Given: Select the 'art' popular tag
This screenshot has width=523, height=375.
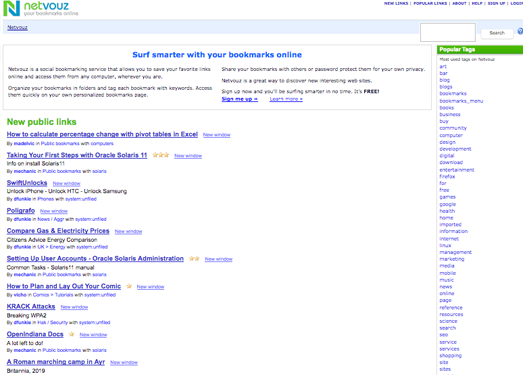Looking at the screenshot, I should pos(443,67).
